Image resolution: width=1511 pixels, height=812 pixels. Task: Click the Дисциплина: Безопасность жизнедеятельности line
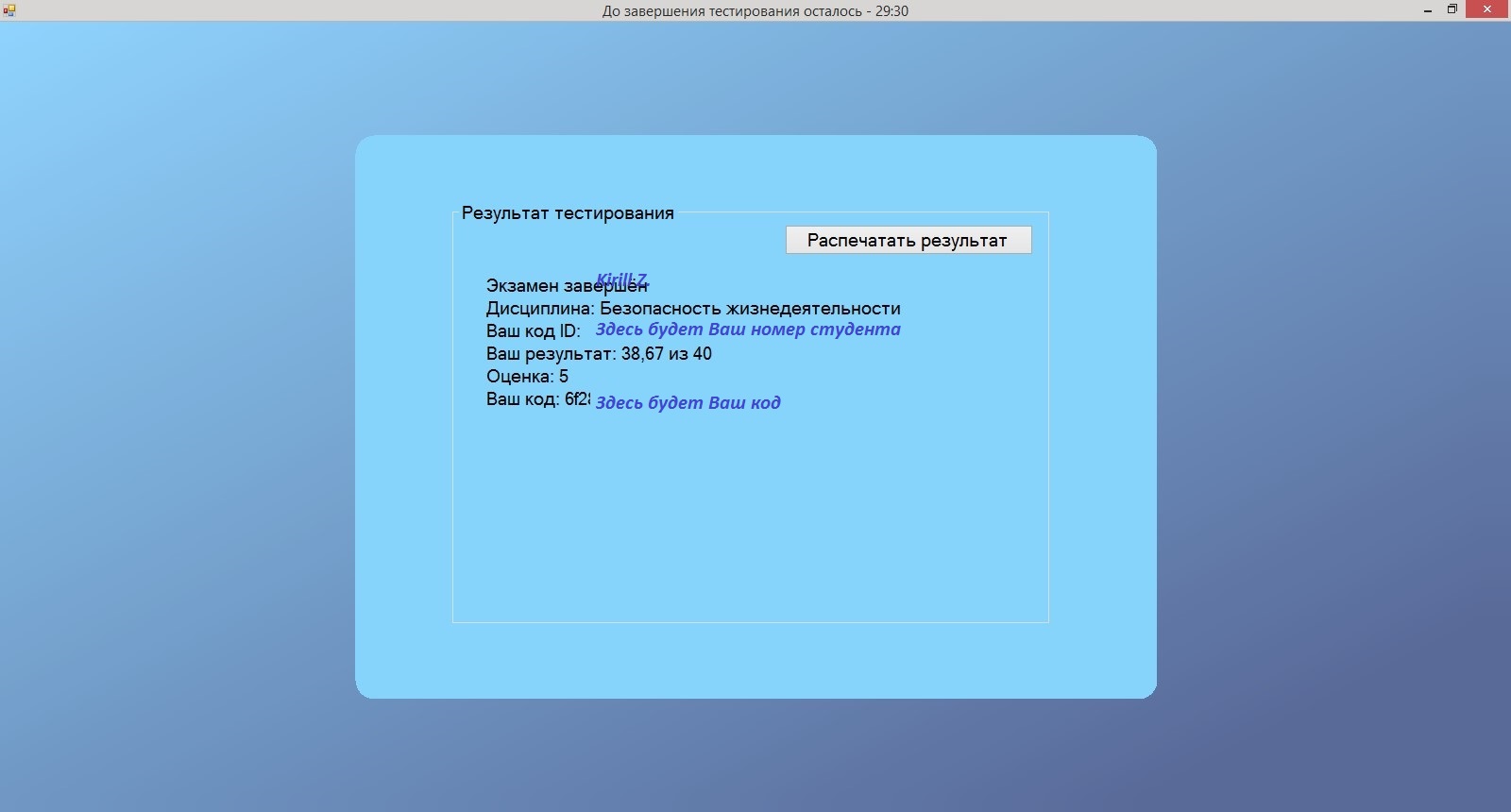(693, 309)
